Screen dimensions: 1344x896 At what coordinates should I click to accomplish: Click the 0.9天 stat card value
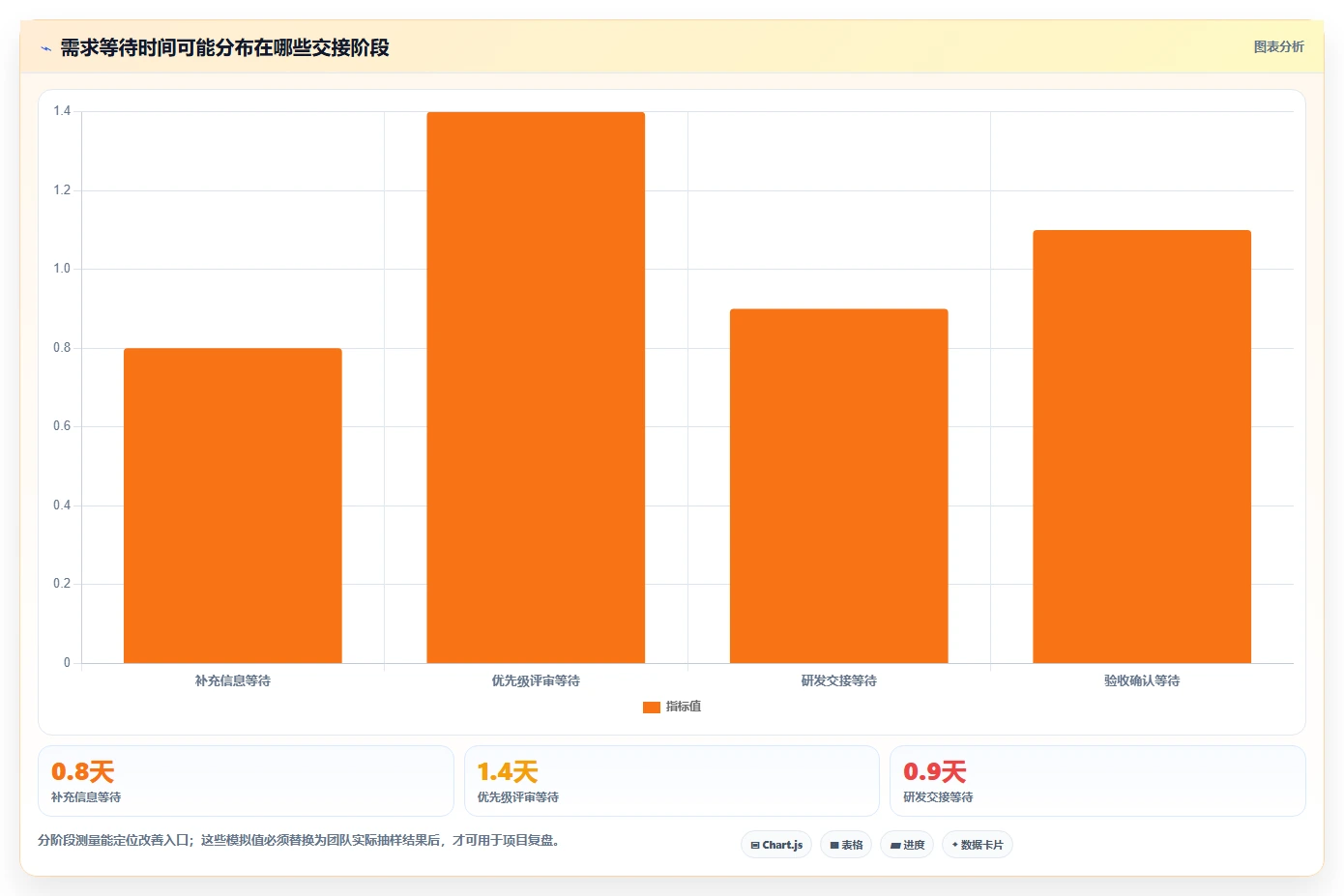(x=935, y=772)
